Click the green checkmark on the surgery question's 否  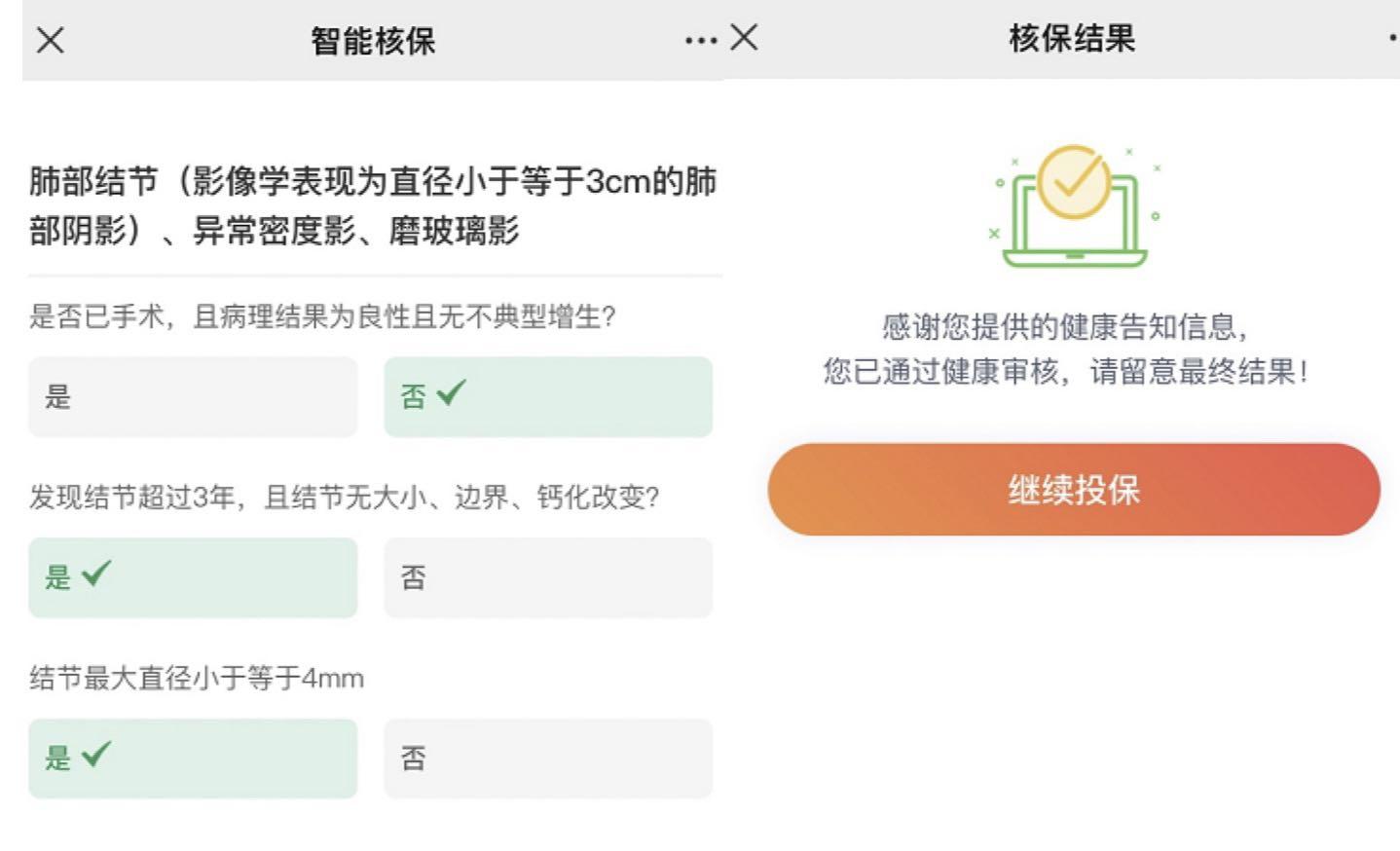pyautogui.click(x=452, y=393)
